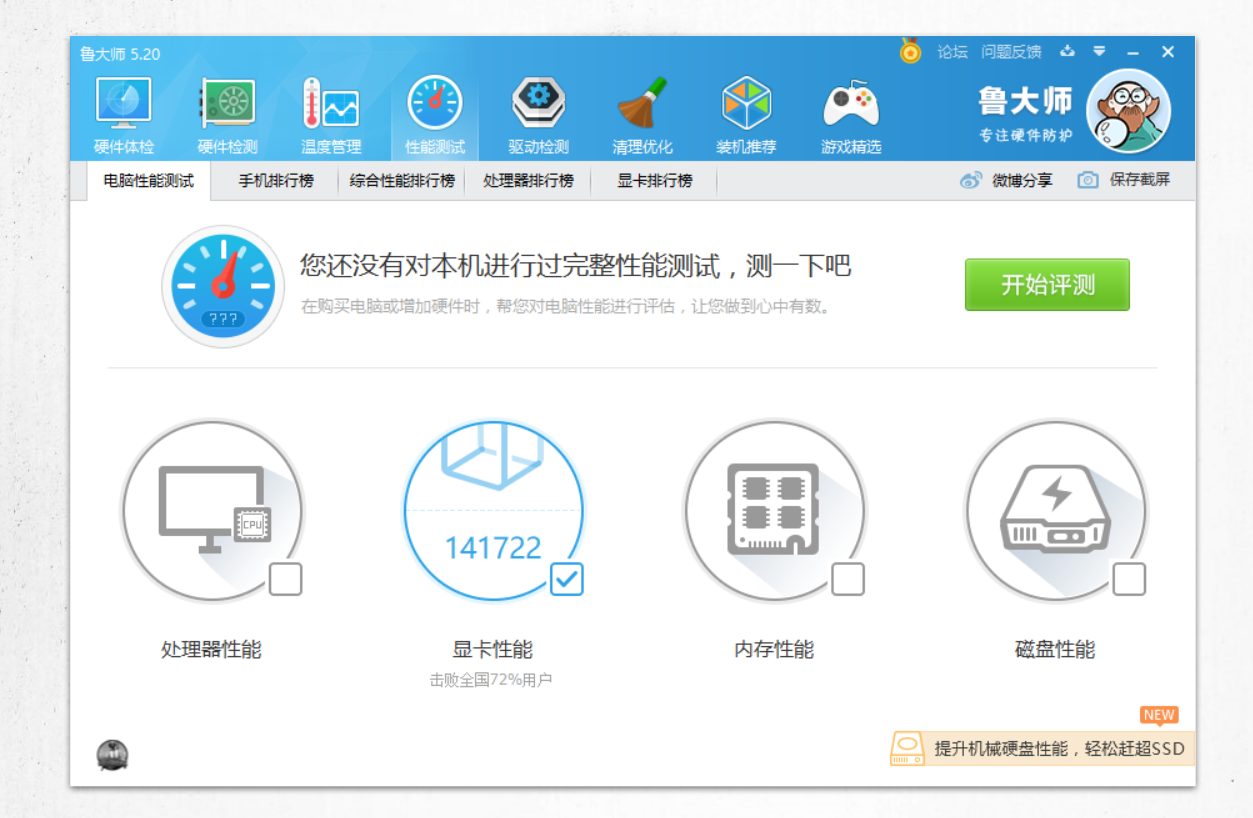Switch to 处理器排行榜 tab
Image resolution: width=1253 pixels, height=818 pixels.
point(528,181)
